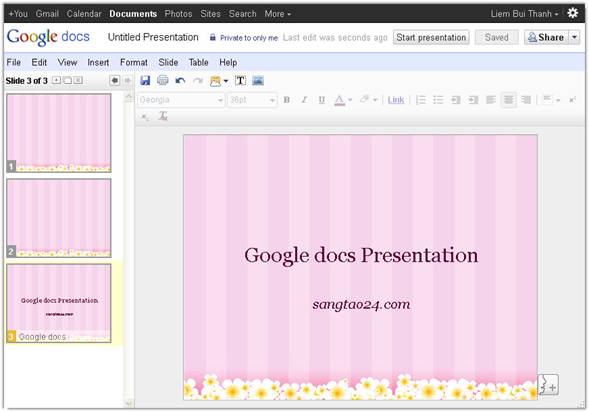Click the Save (floppy disk) toolbar icon

(145, 80)
